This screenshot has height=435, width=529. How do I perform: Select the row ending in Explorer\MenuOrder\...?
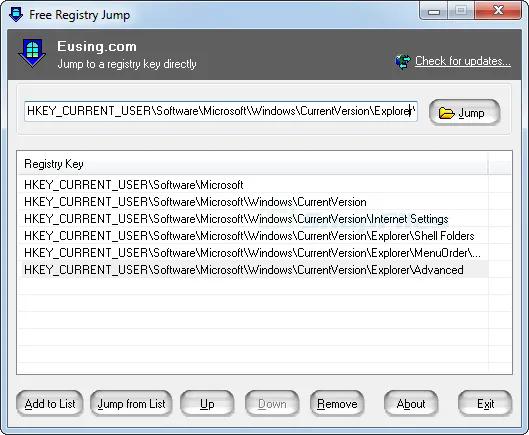(253, 252)
